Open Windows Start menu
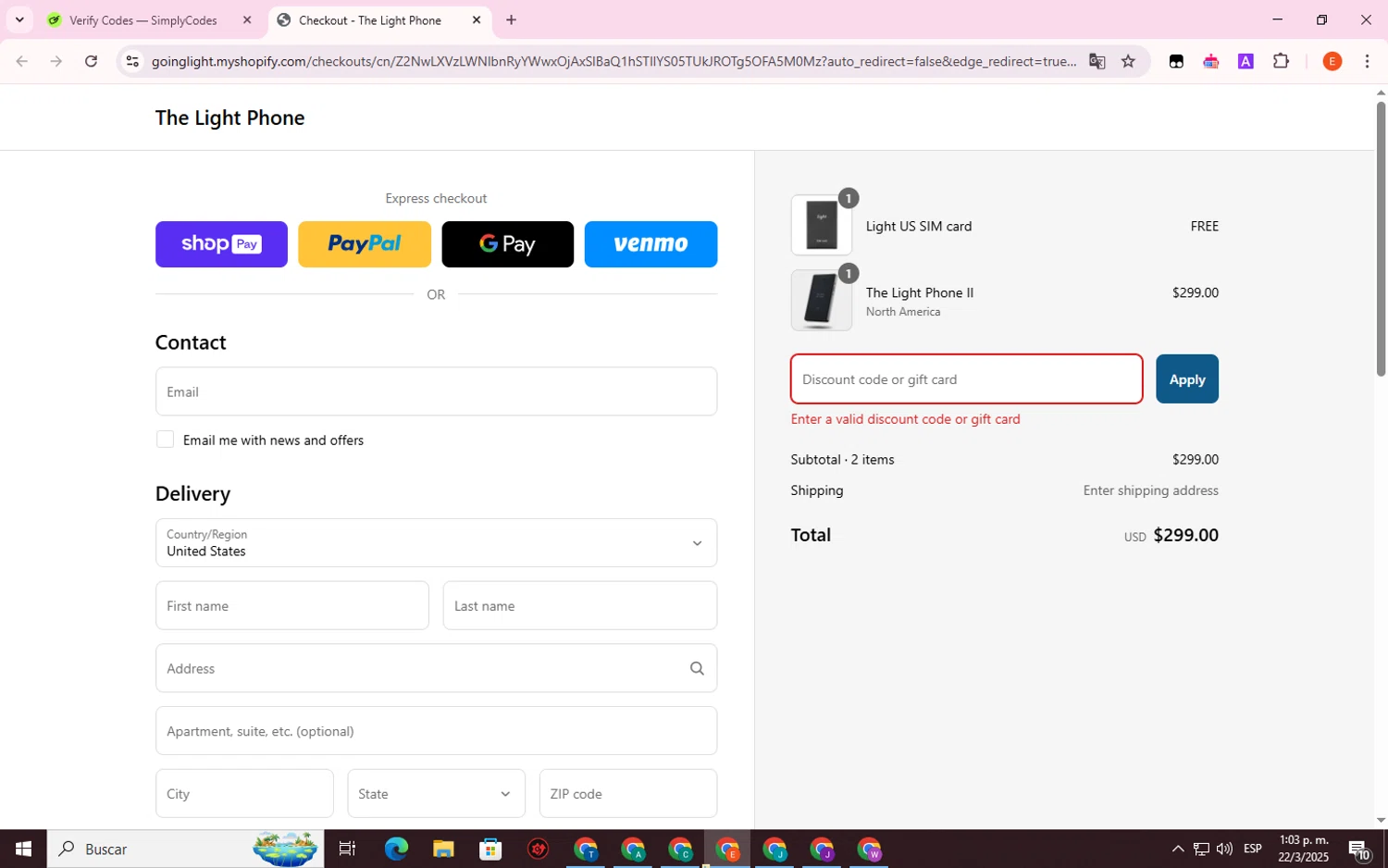The image size is (1388, 868). click(x=23, y=849)
